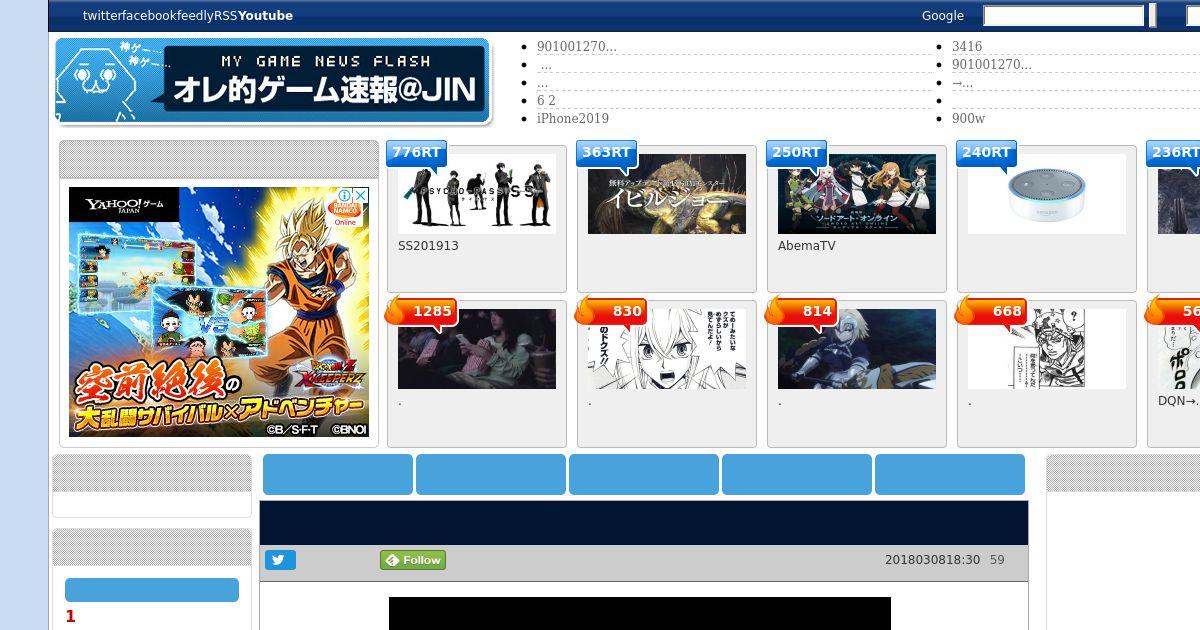The image size is (1200, 630).
Task: Open the イビルジョー monster thumbnail
Action: point(667,194)
